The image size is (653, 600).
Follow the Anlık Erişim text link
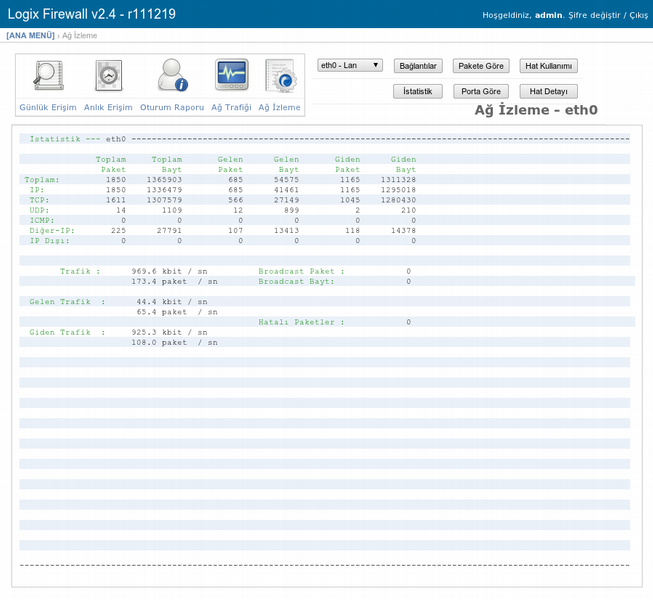tap(108, 107)
